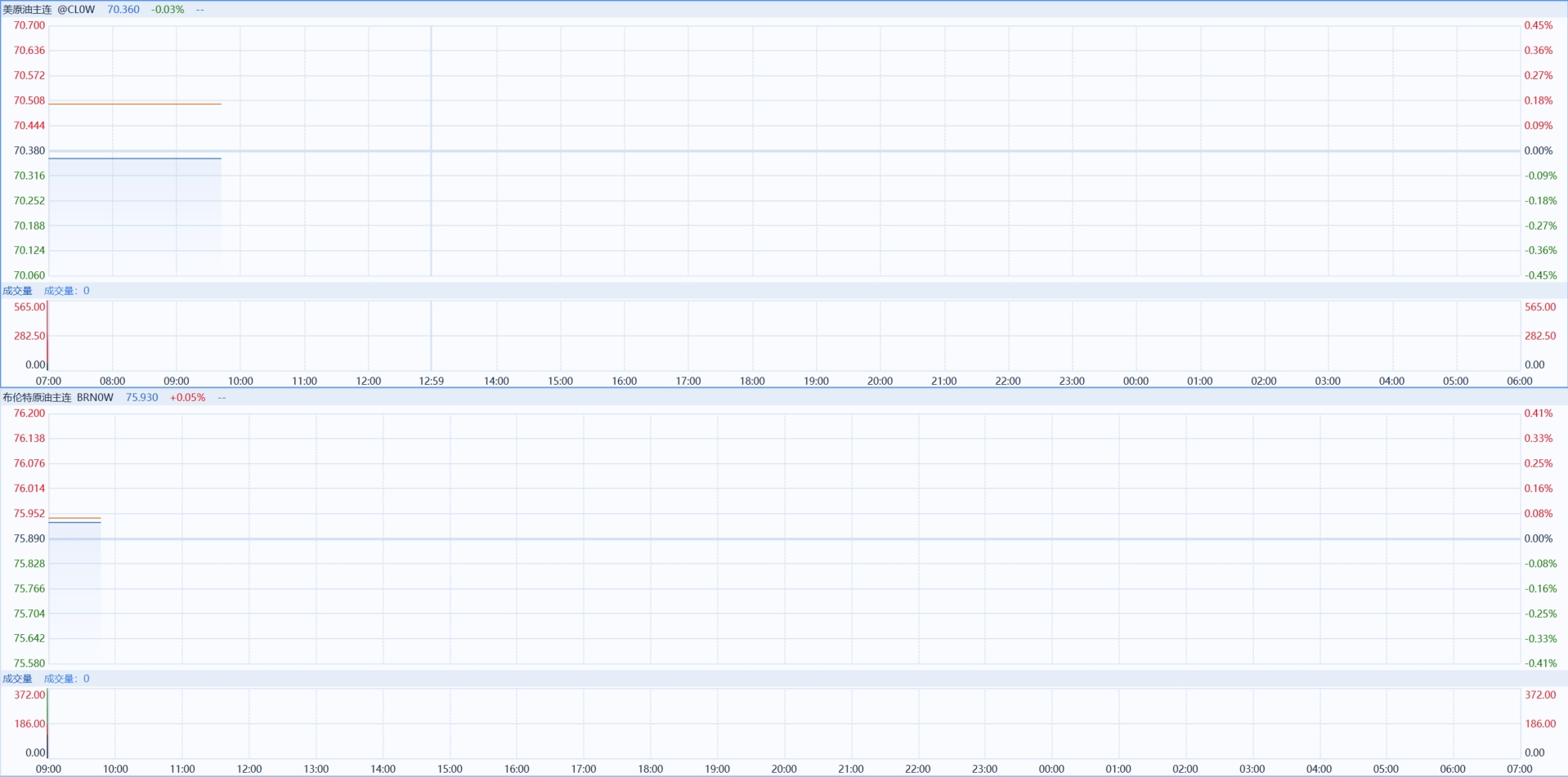Screen dimensions: 1568x777
Task: Click the 0.33% percent axis label
Action: 1538,439
